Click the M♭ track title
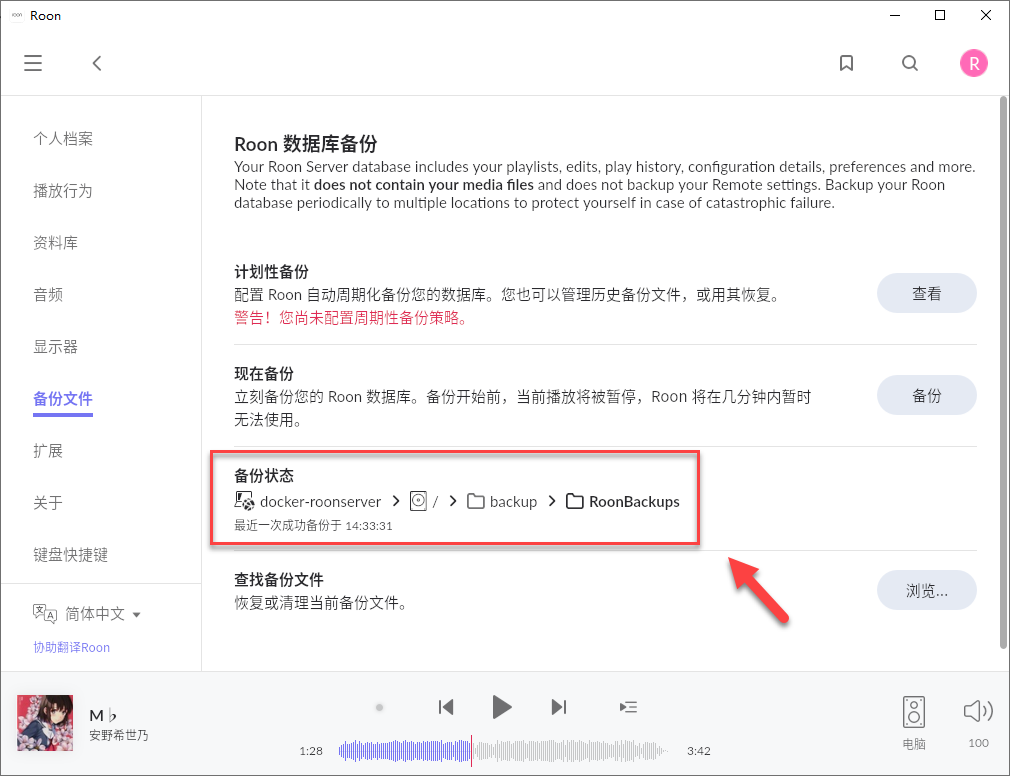Viewport: 1010px width, 776px height. tap(102, 715)
